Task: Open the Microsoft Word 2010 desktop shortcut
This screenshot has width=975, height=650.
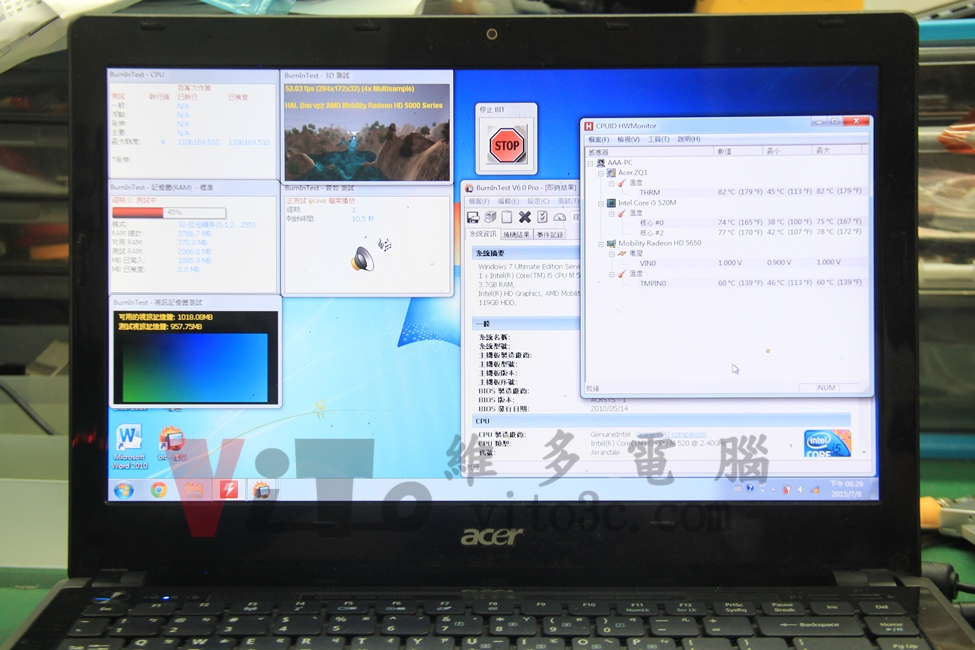Action: (129, 447)
